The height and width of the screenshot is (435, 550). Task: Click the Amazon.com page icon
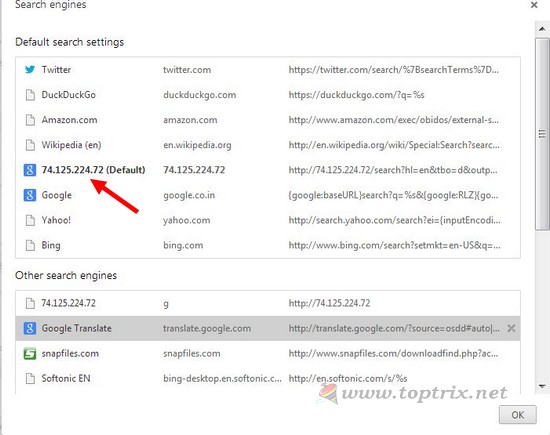pyautogui.click(x=30, y=120)
